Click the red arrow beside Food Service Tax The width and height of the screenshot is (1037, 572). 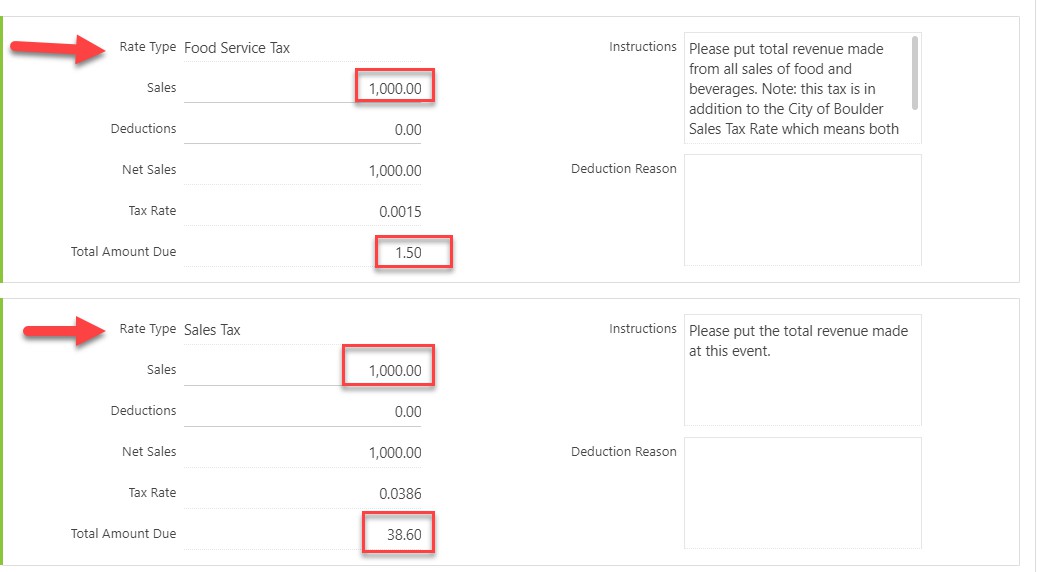tap(58, 49)
